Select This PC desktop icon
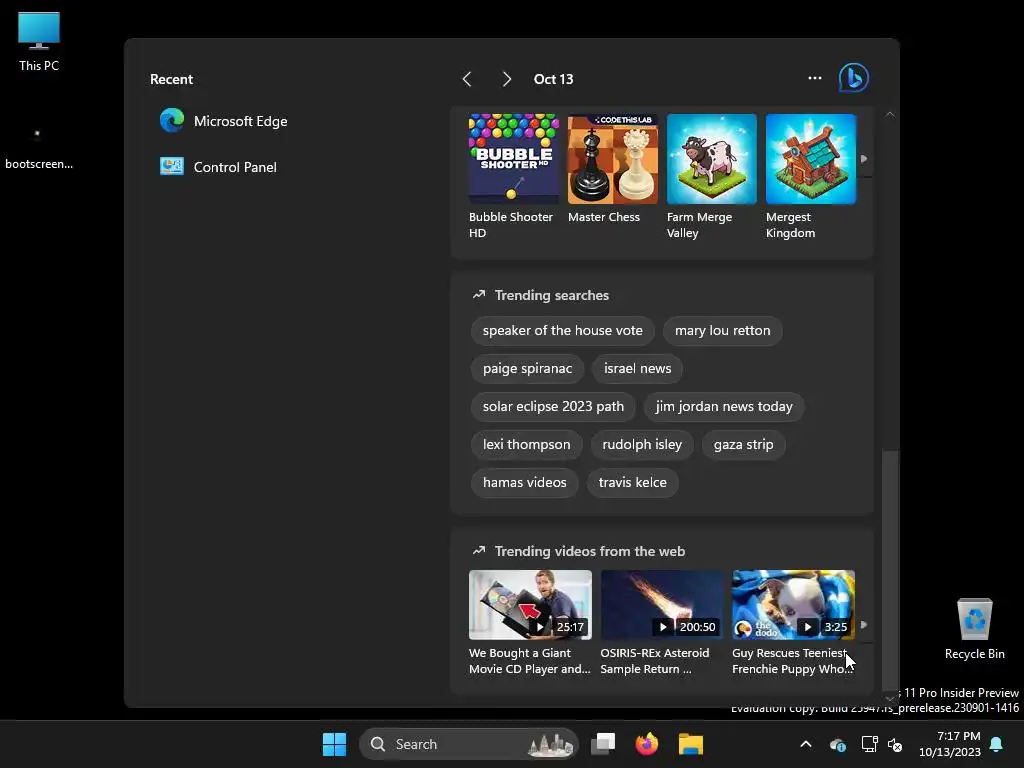 [x=39, y=41]
